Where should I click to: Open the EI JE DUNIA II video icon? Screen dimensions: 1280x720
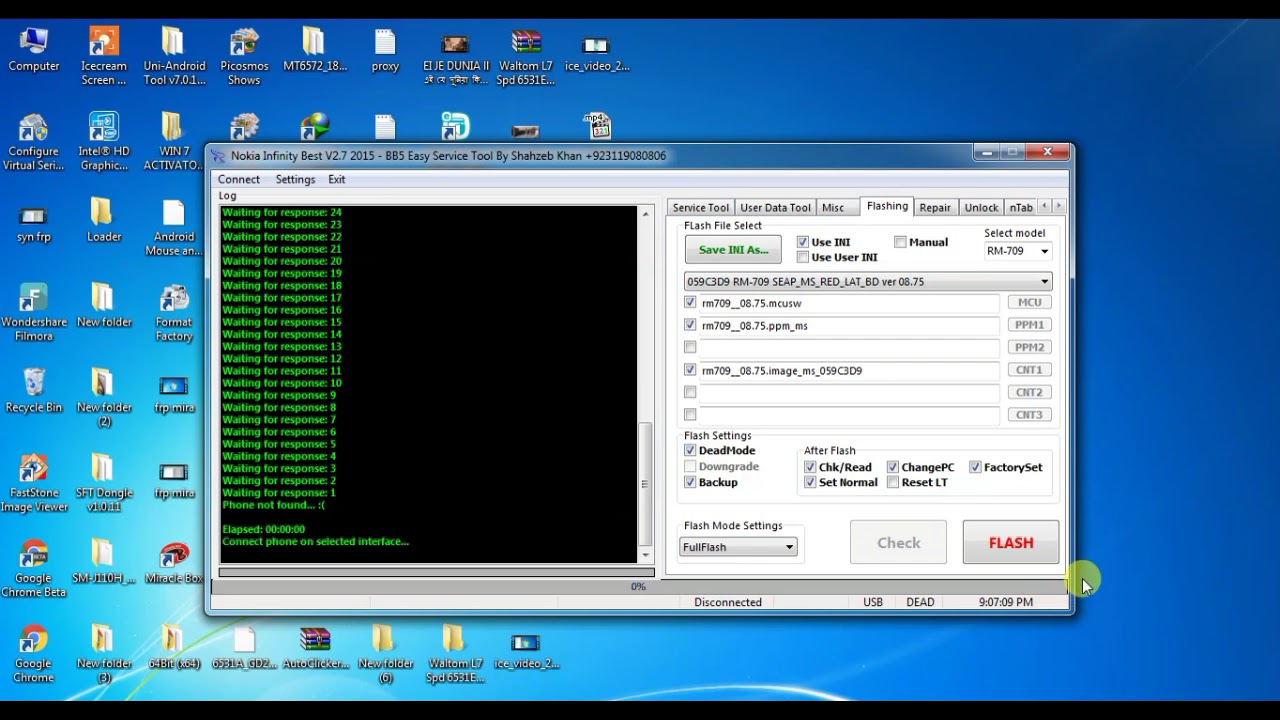coord(456,56)
